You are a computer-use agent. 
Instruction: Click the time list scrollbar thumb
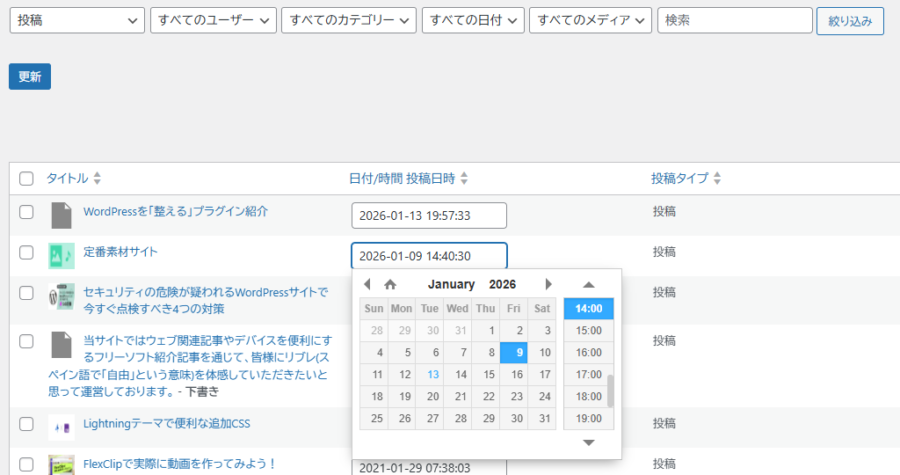tap(610, 390)
